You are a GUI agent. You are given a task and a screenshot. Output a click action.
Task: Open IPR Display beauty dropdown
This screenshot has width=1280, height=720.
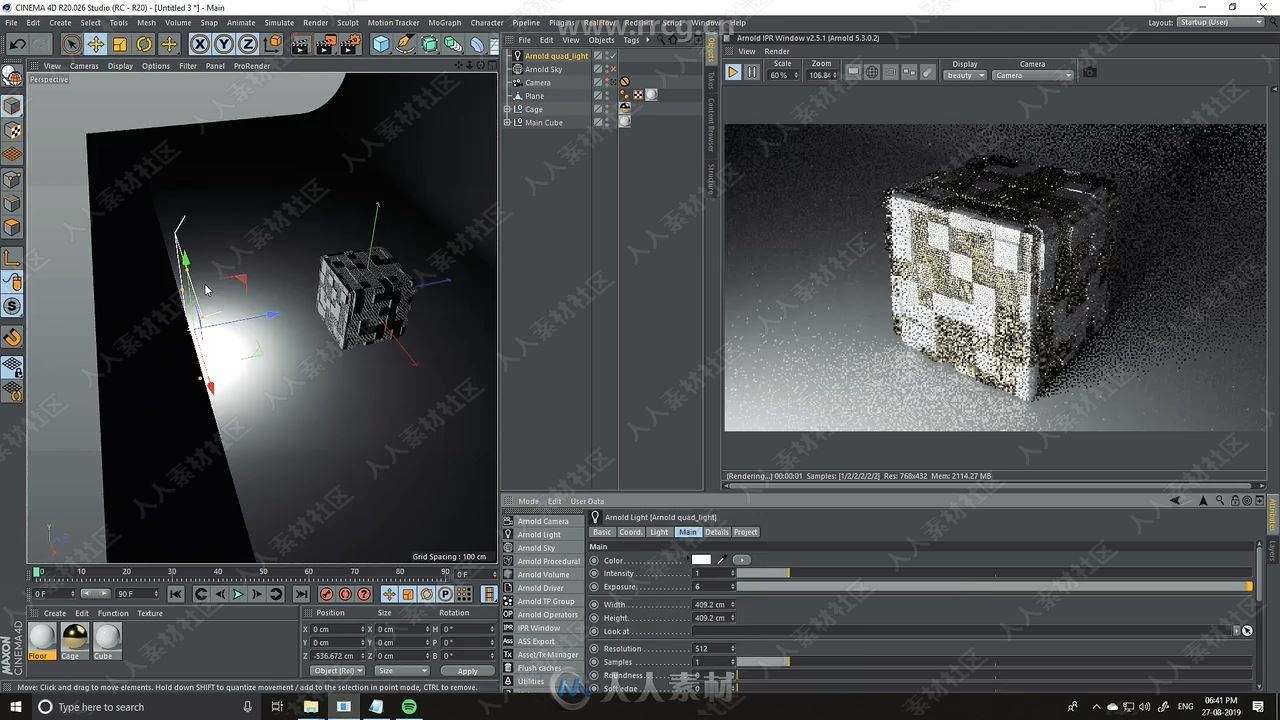point(965,75)
